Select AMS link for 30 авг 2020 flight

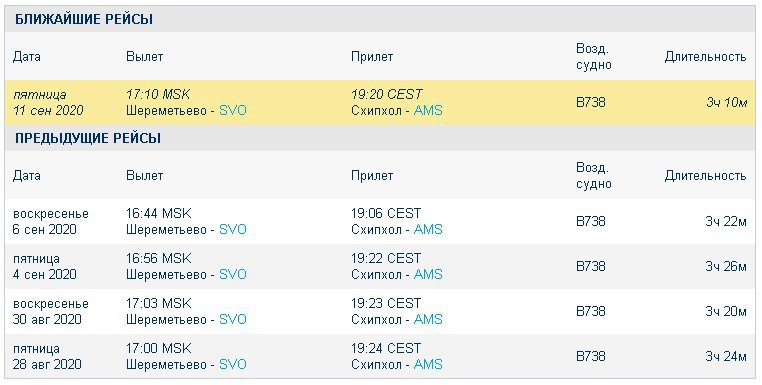pos(428,319)
